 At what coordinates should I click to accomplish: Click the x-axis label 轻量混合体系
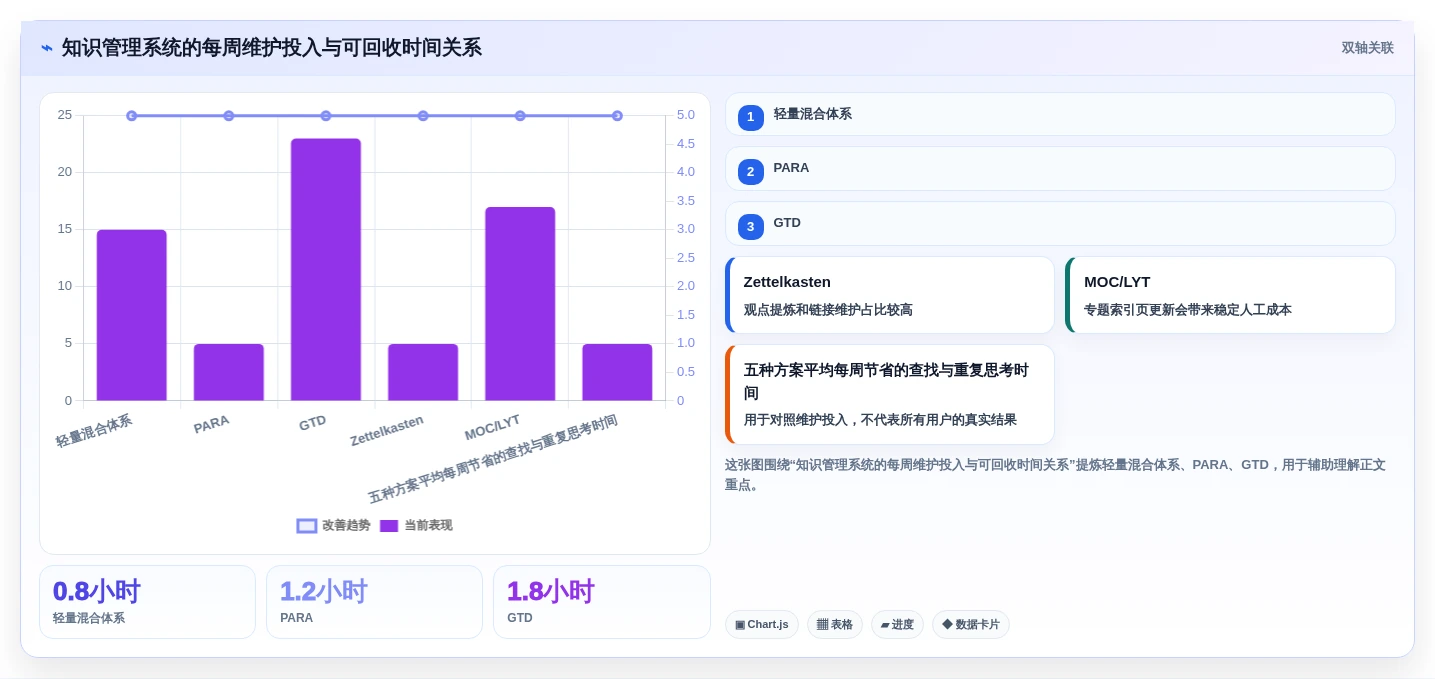pyautogui.click(x=94, y=431)
